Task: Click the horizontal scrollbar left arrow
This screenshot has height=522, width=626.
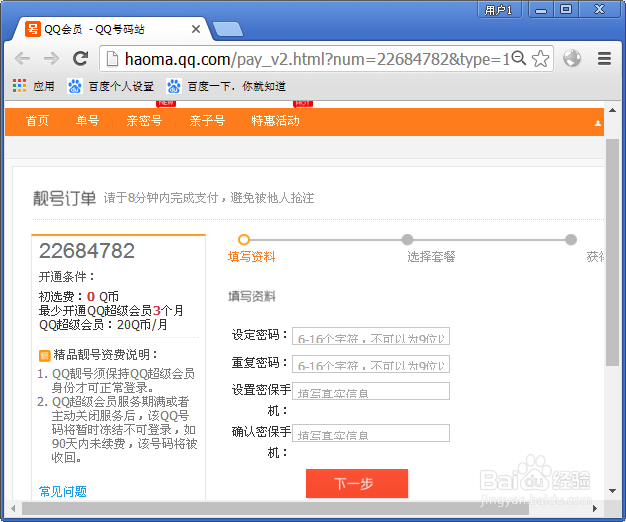Action: pos(13,508)
